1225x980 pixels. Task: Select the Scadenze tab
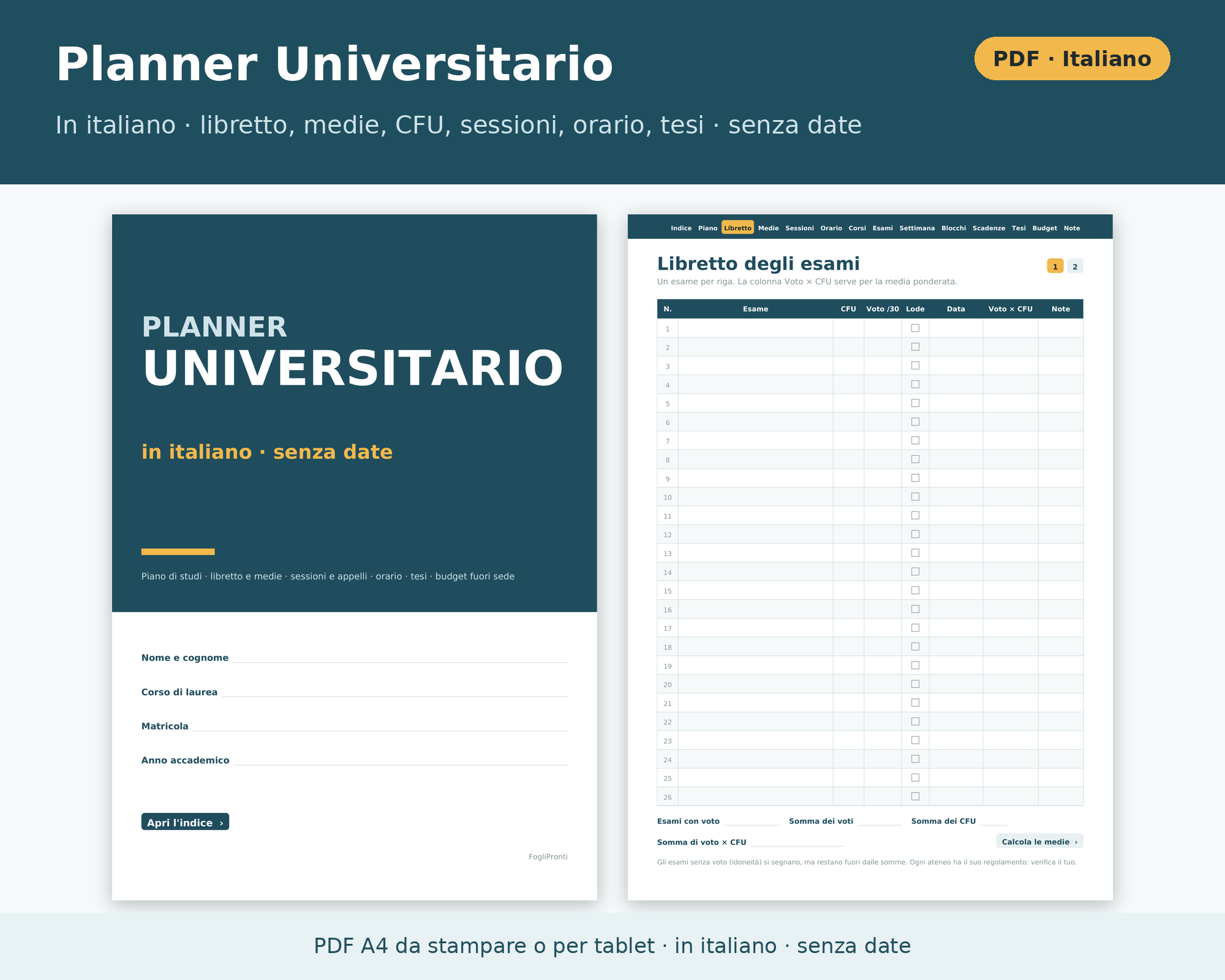click(989, 228)
